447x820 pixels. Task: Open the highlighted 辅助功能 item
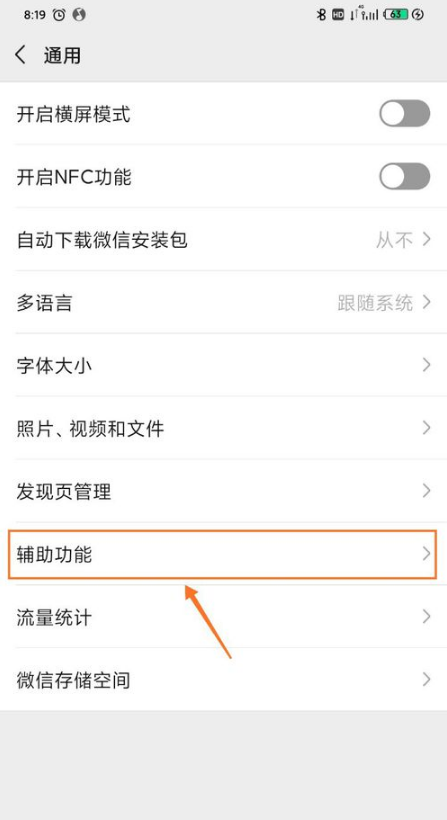223,554
